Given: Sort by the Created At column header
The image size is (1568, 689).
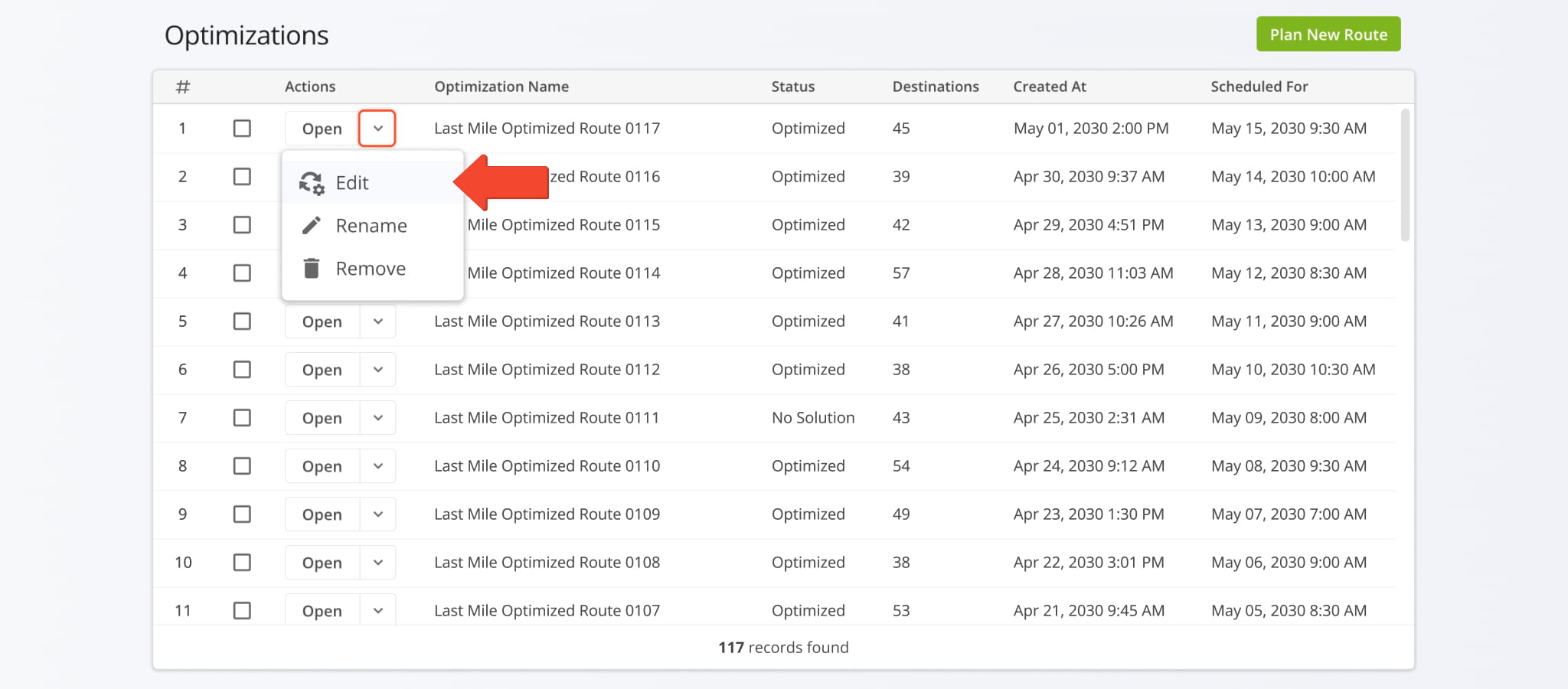Looking at the screenshot, I should point(1050,87).
